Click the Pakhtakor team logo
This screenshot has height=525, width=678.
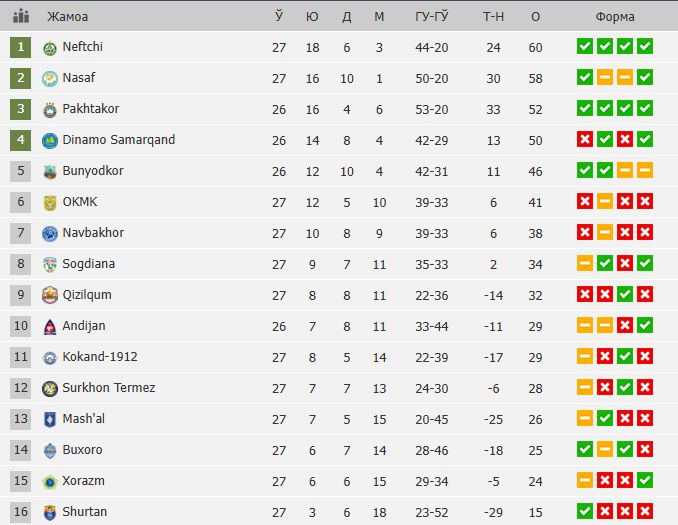tap(50, 109)
